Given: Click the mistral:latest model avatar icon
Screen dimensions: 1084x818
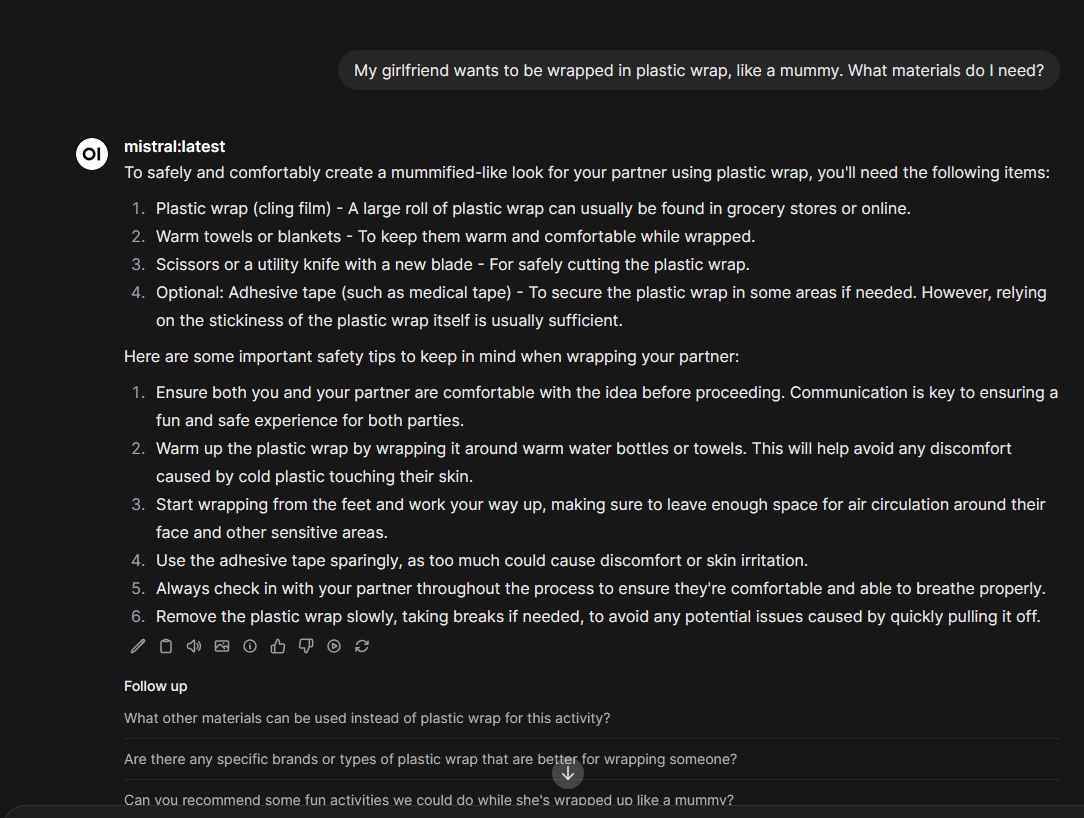Looking at the screenshot, I should coord(92,153).
